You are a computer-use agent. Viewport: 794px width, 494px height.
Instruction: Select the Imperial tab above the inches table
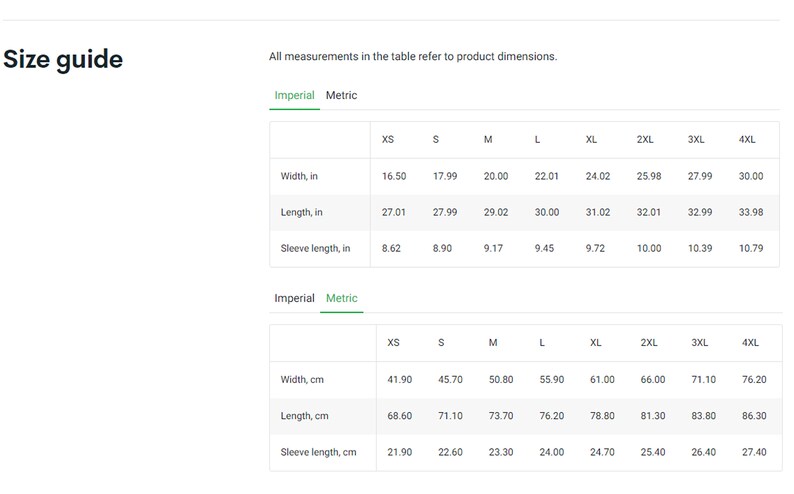[x=294, y=95]
